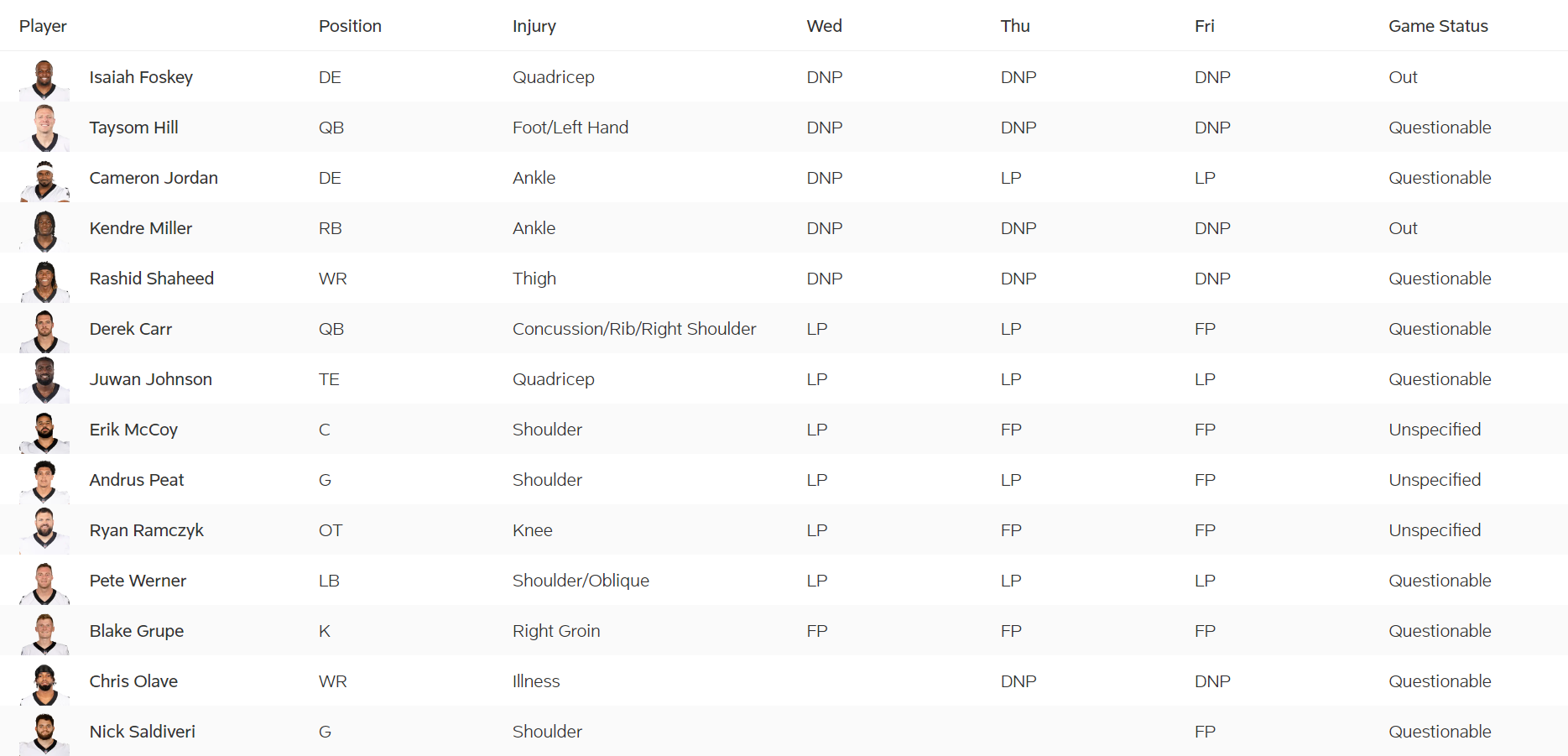Click the Position column header

click(x=350, y=26)
